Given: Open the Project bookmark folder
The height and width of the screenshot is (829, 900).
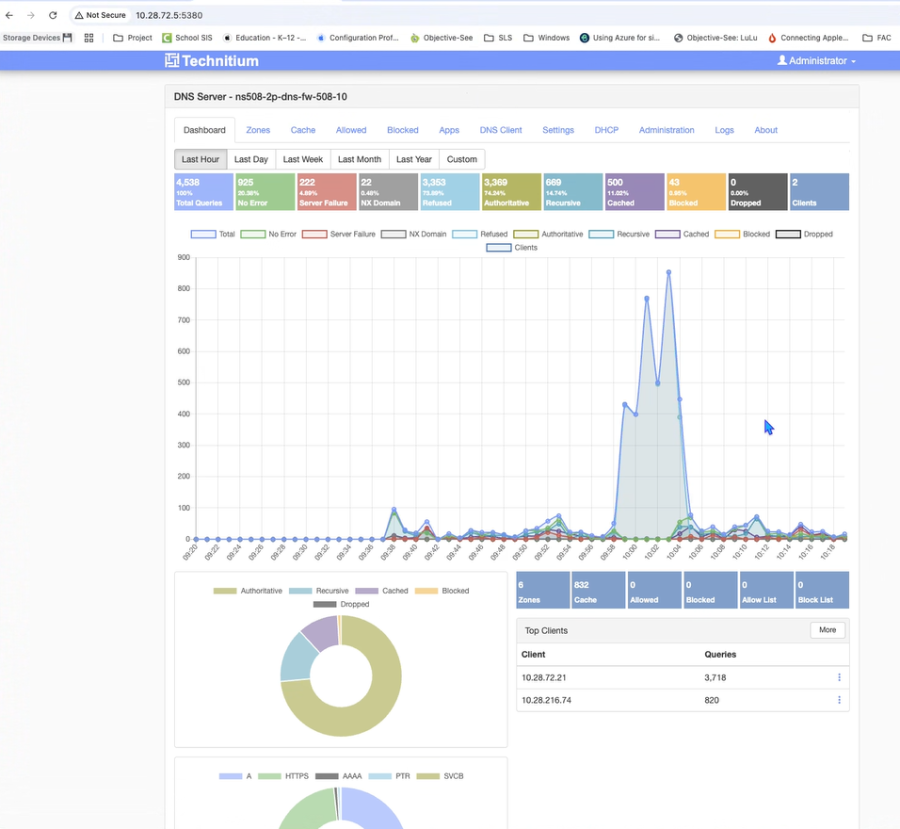Looking at the screenshot, I should coord(132,38).
